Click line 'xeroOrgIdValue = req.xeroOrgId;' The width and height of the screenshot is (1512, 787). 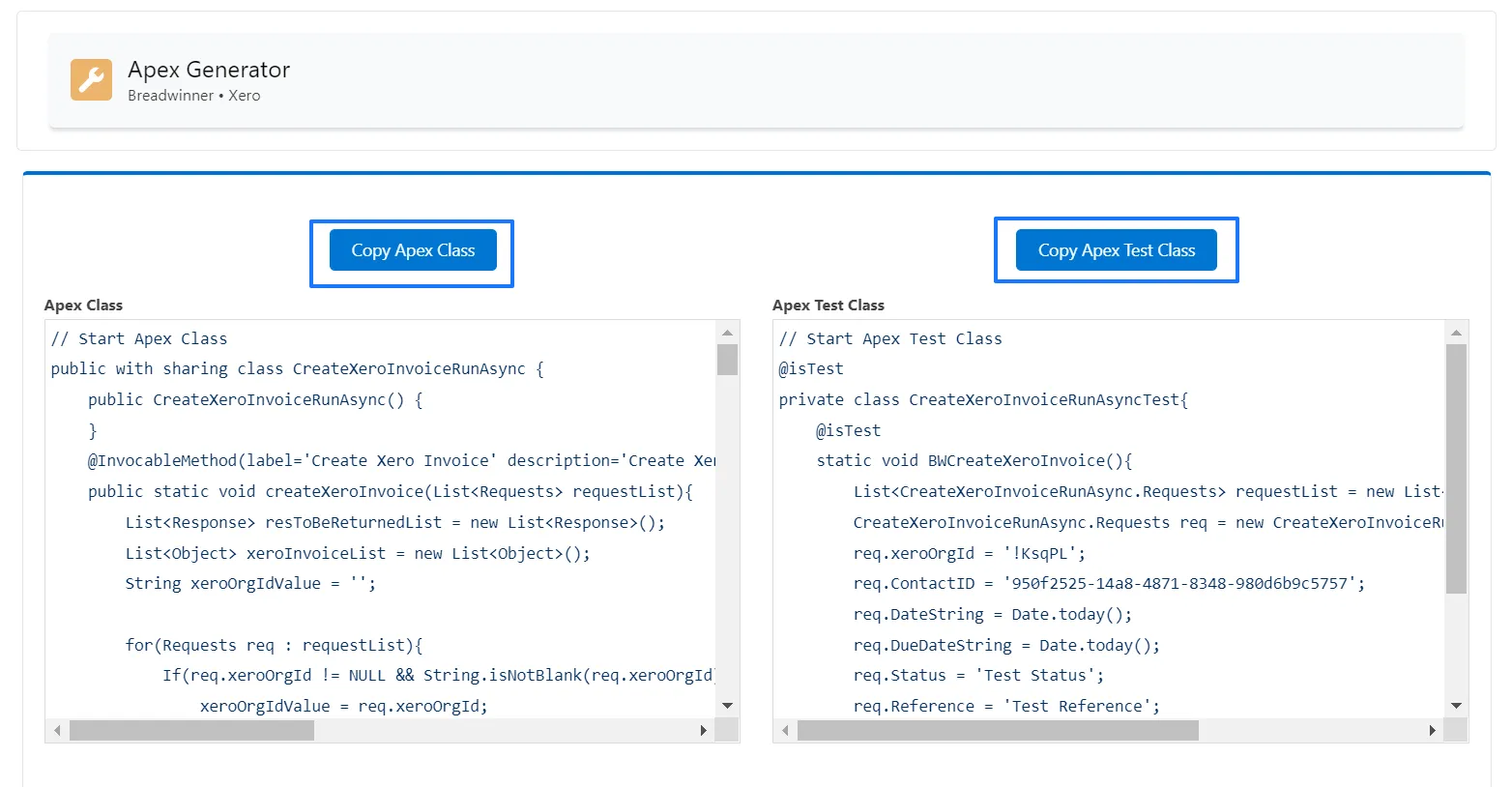pyautogui.click(x=344, y=707)
